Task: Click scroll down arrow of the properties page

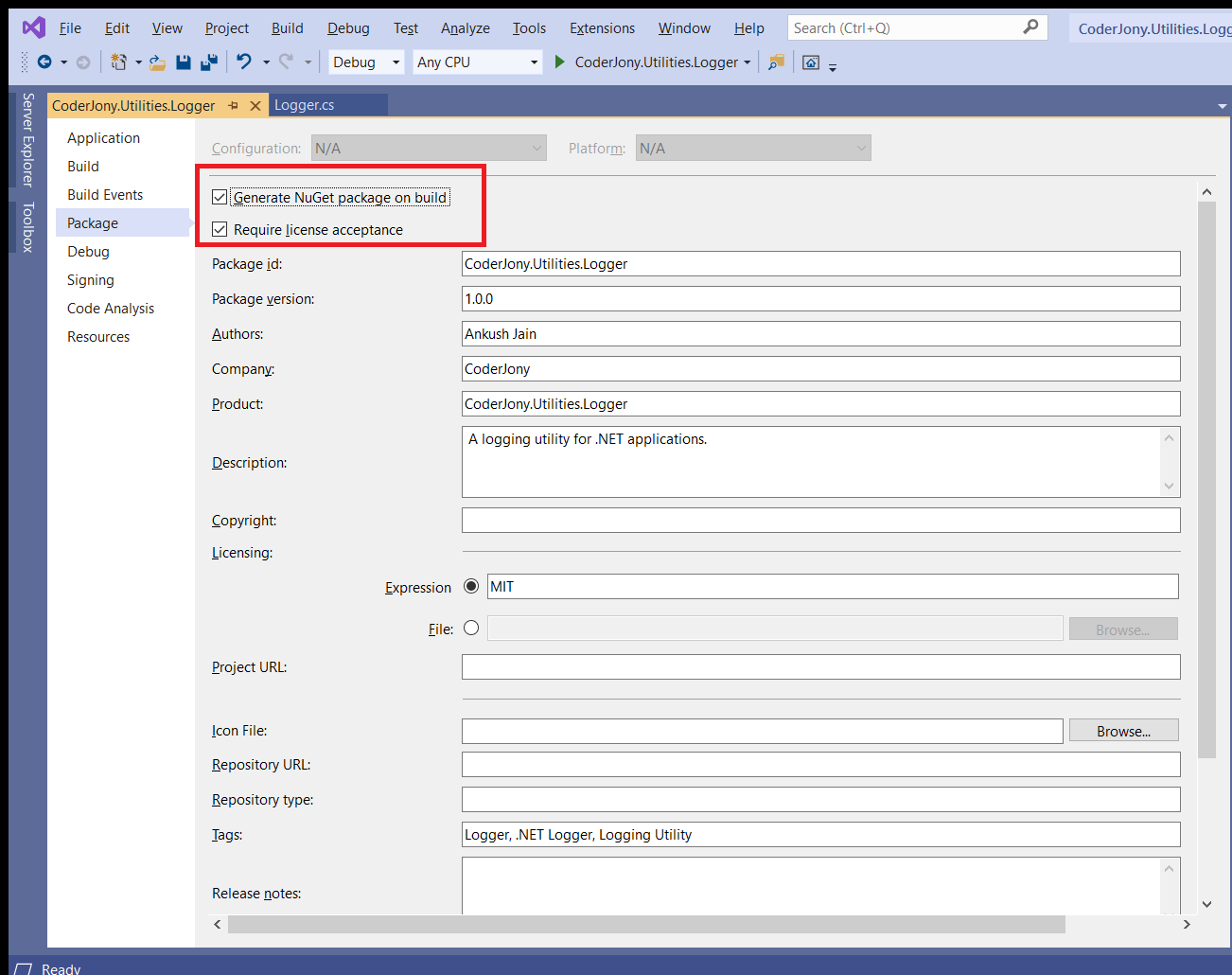Action: [x=1206, y=904]
